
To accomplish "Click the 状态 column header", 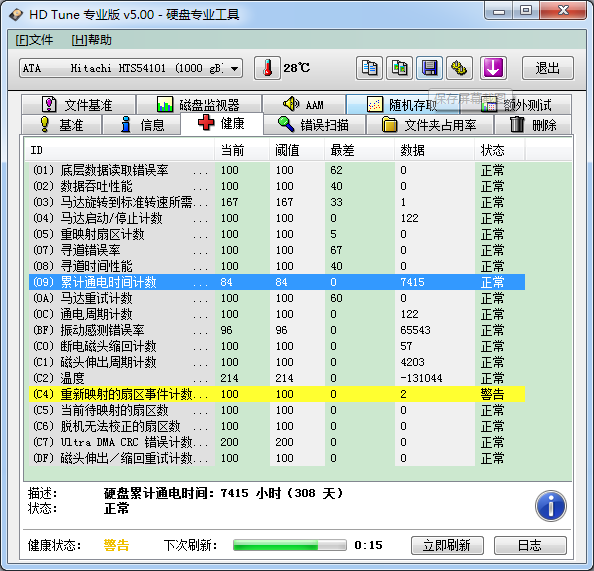I will click(x=500, y=150).
